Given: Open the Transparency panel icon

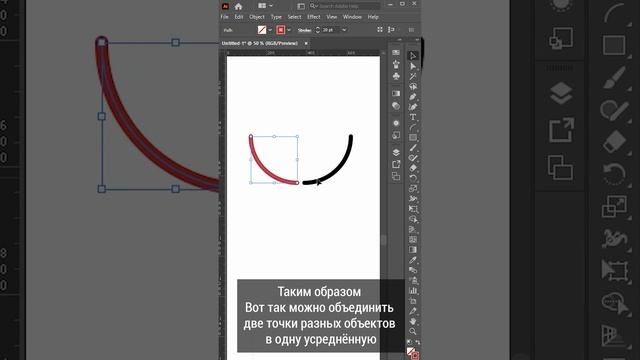Looking at the screenshot, I should [396, 106].
